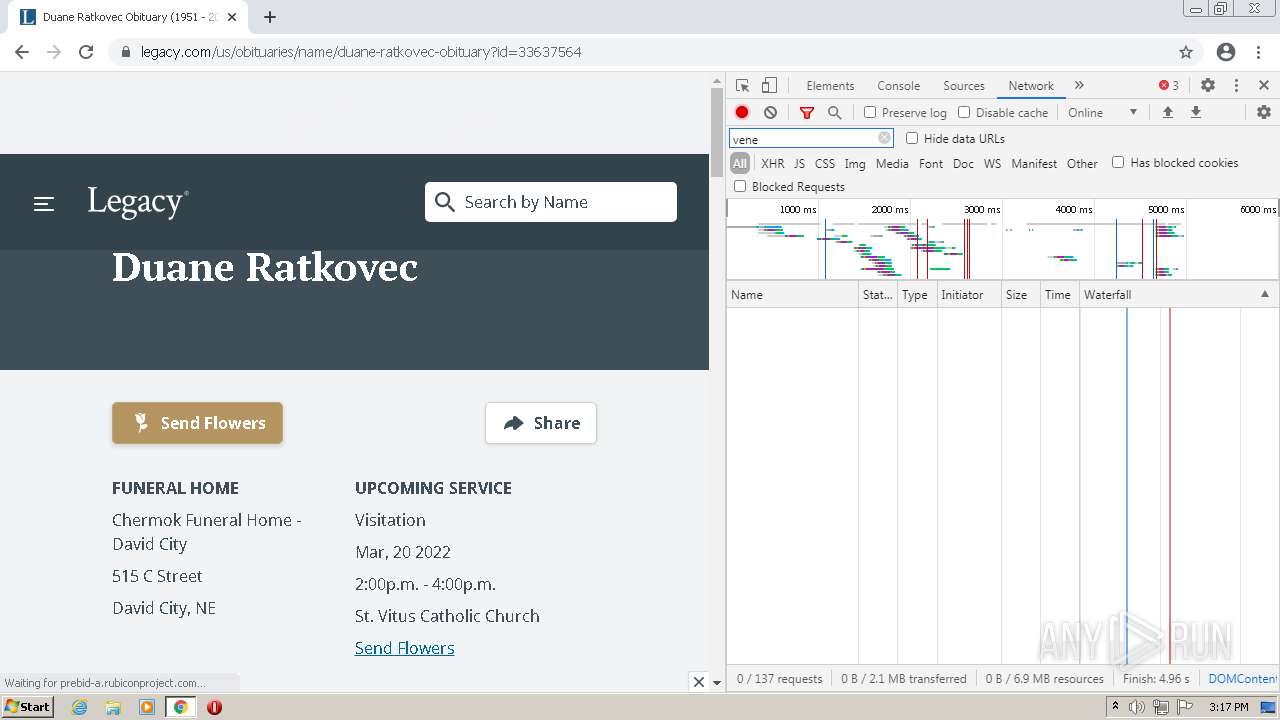This screenshot has height=720, width=1280.
Task: Click the taskbar volume icon
Action: pyautogui.click(x=1137, y=707)
